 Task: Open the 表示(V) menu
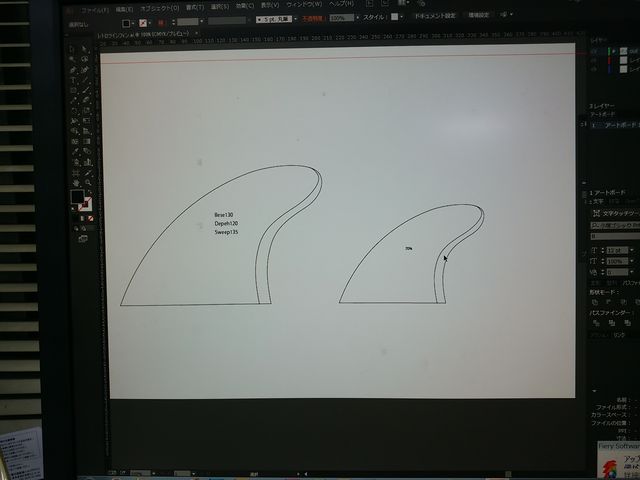coord(270,5)
